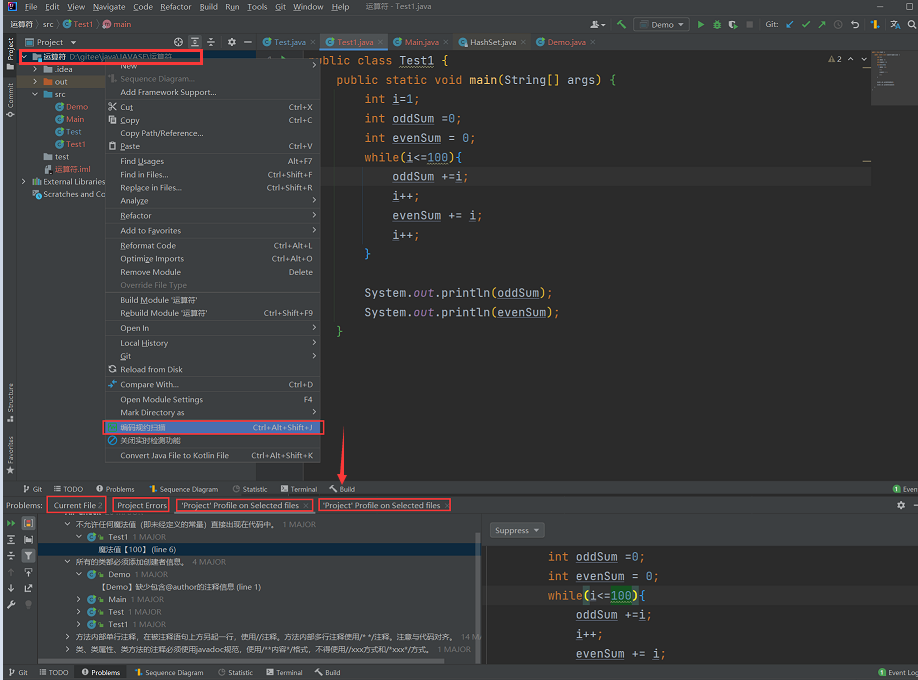Collapse the Demo 1 MAJOR inspection node
This screenshot has height=680, width=918.
pos(79,575)
